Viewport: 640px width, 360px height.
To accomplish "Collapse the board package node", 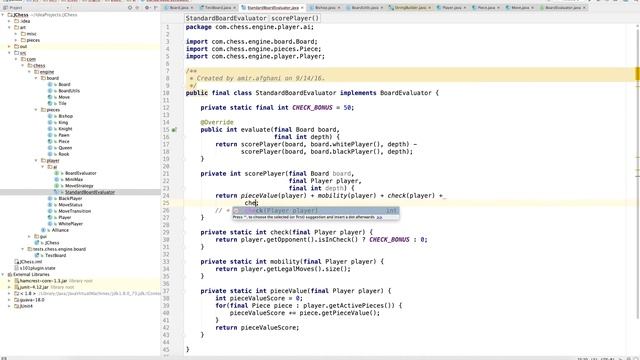I will coord(36,78).
